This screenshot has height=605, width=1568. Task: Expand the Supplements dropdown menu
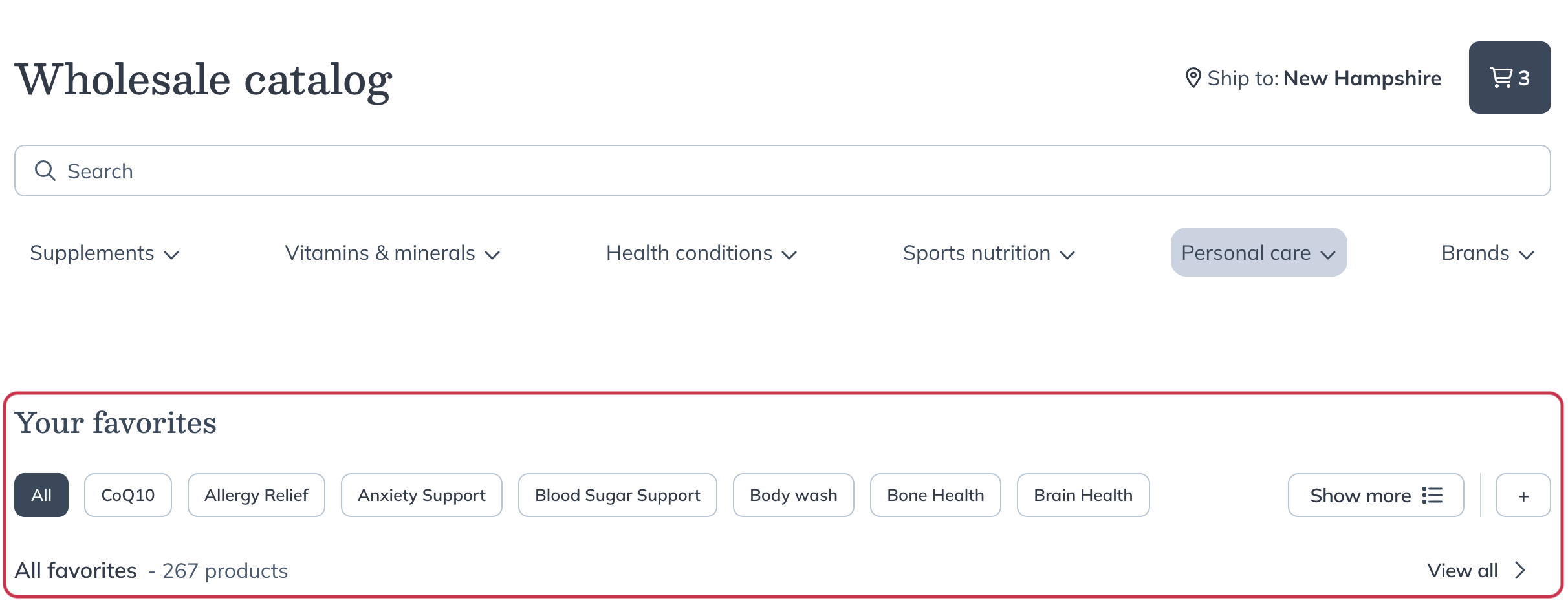point(104,253)
